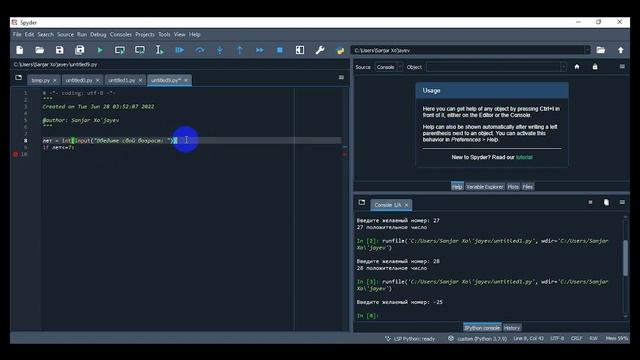Screen dimensions: 640x360
Task: Open the View menu
Action: (x=180, y=35)
